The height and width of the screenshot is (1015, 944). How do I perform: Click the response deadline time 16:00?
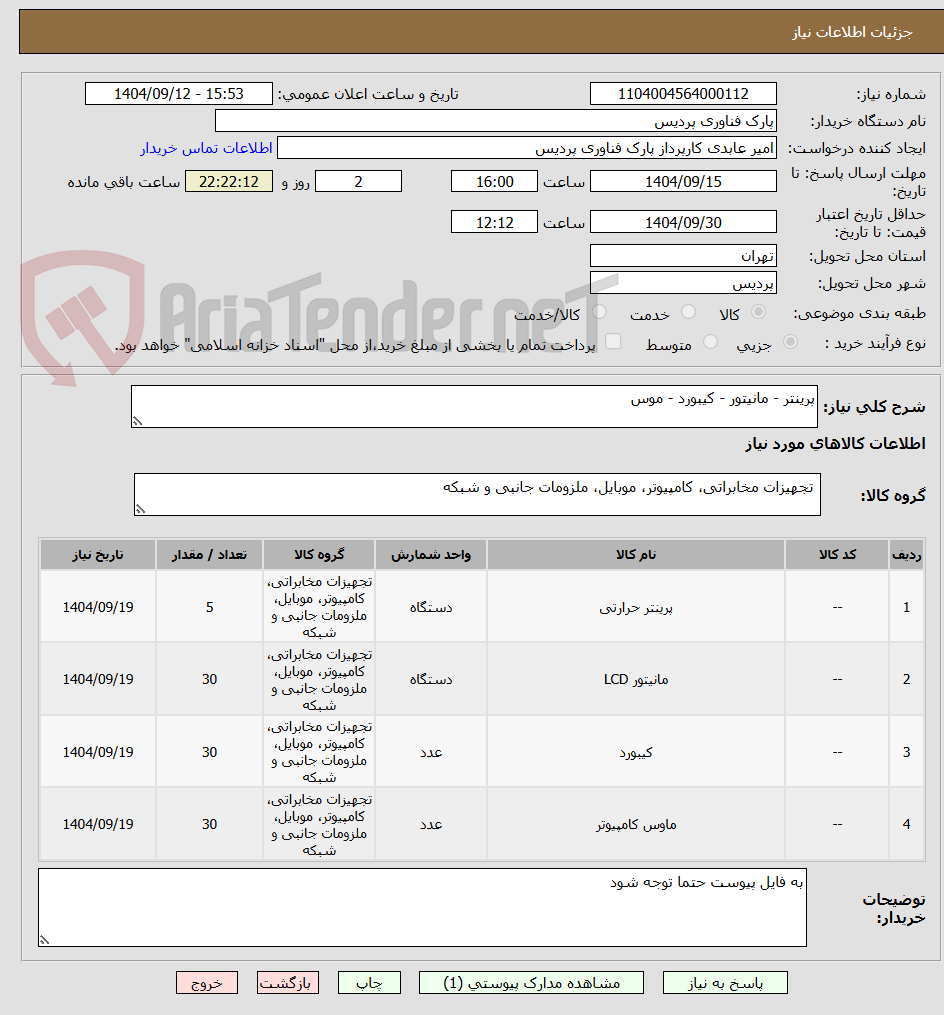[x=494, y=182]
